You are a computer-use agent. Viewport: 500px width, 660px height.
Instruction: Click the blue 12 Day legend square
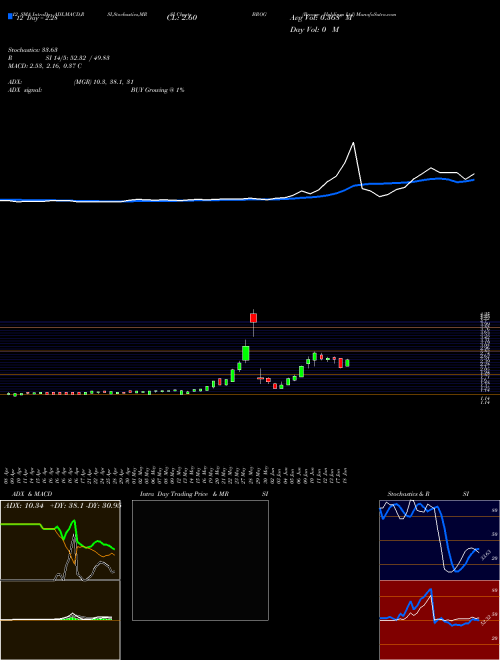tap(10, 17)
